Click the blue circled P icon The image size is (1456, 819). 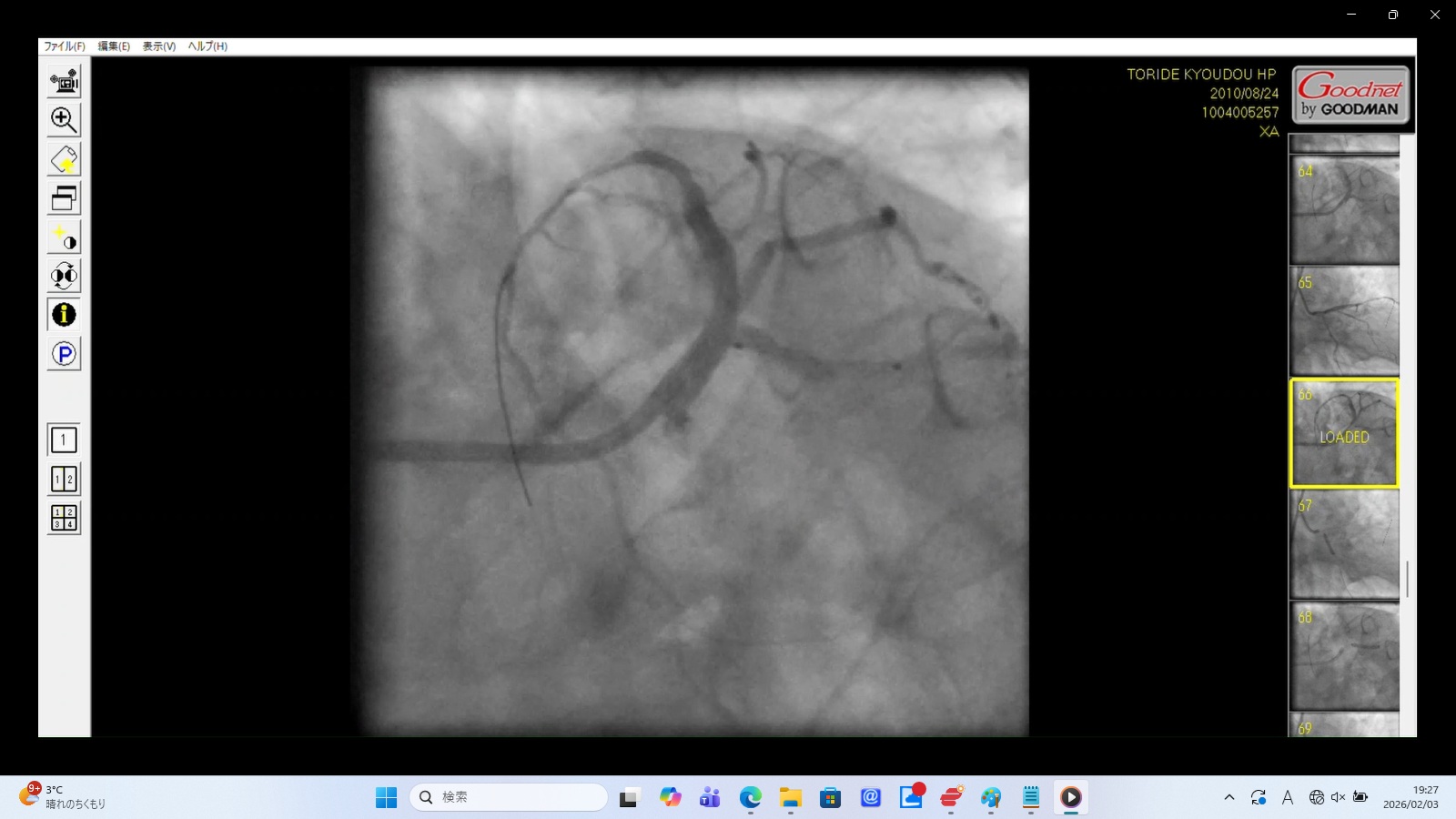(x=64, y=354)
